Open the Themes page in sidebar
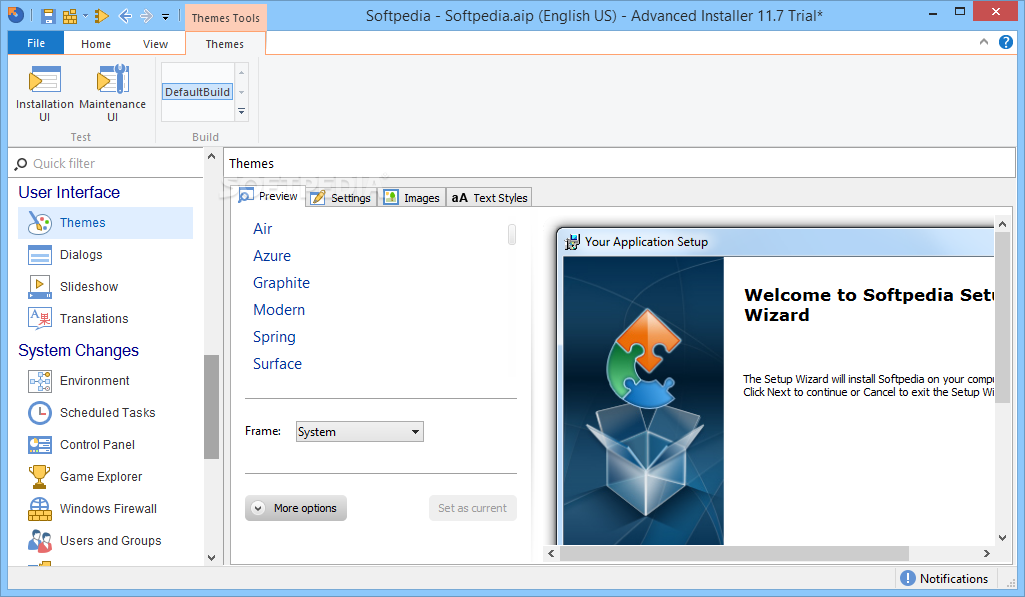The width and height of the screenshot is (1025, 597). click(106, 223)
